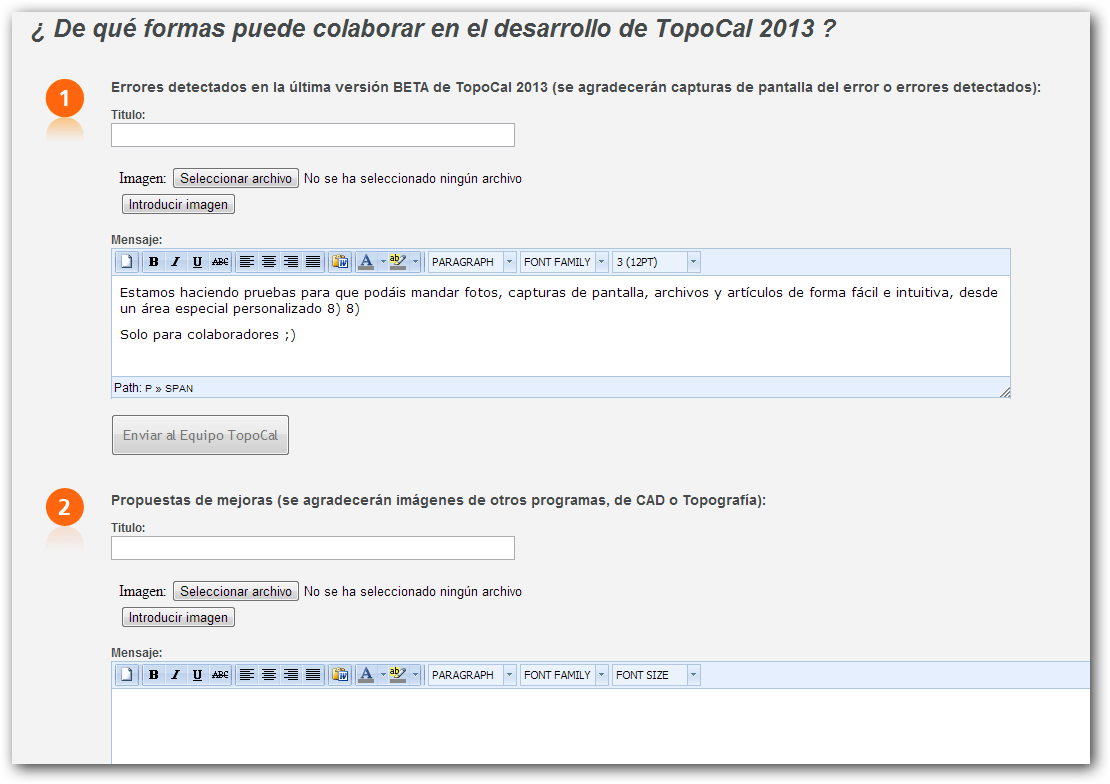Click Seleccionar archivo in section 1
1110x784 pixels.
(236, 178)
